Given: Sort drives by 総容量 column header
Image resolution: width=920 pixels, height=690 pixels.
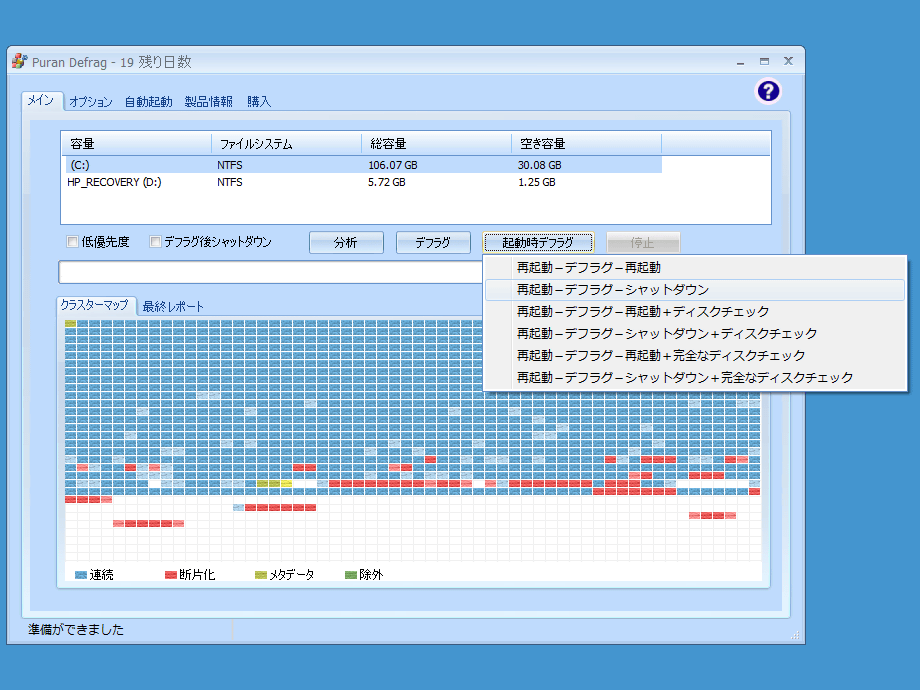Looking at the screenshot, I should coord(437,144).
